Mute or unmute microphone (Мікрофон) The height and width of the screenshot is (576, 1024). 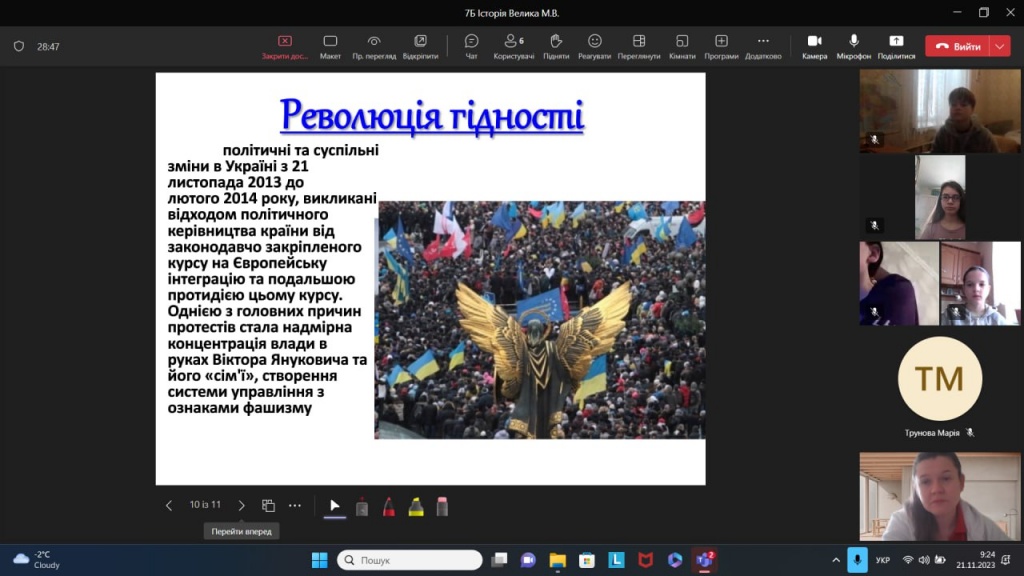pos(854,46)
